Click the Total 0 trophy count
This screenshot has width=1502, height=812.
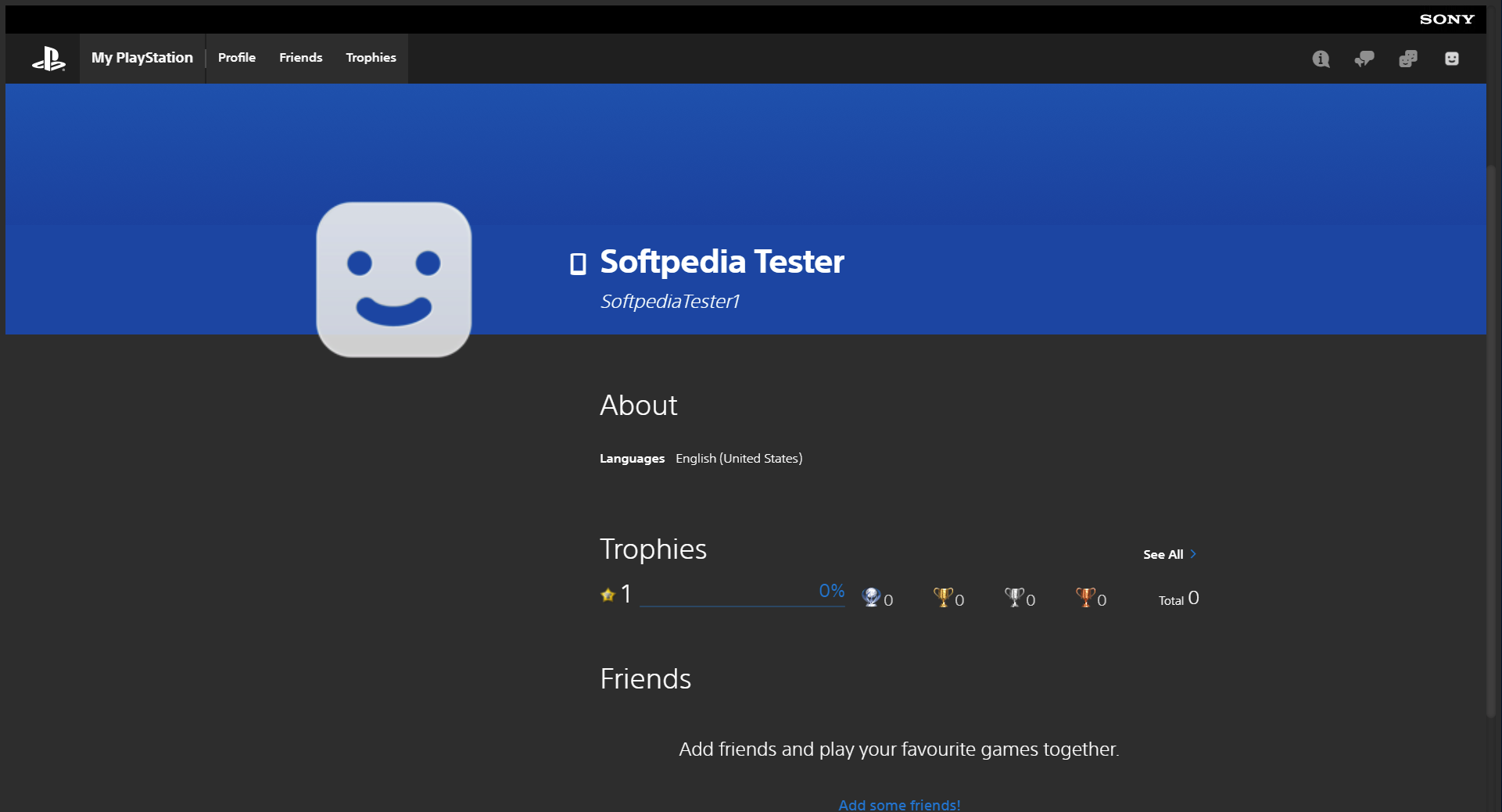(1179, 599)
